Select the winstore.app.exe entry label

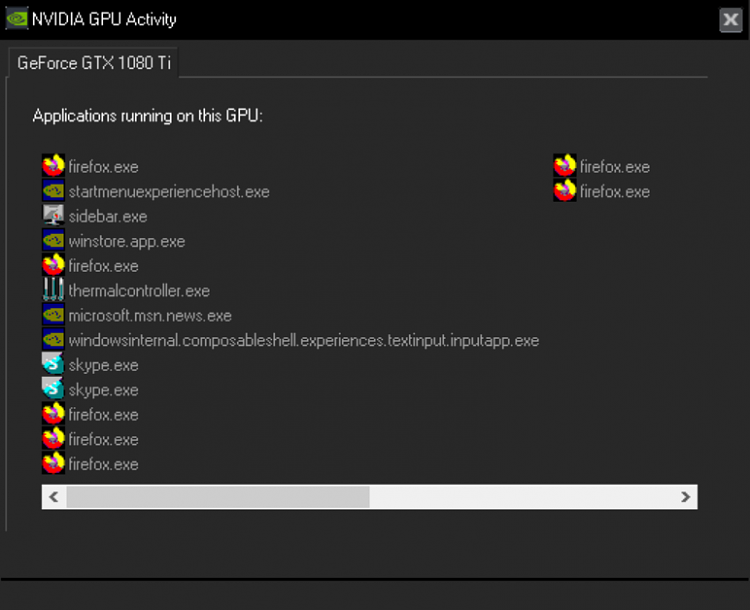tap(127, 241)
